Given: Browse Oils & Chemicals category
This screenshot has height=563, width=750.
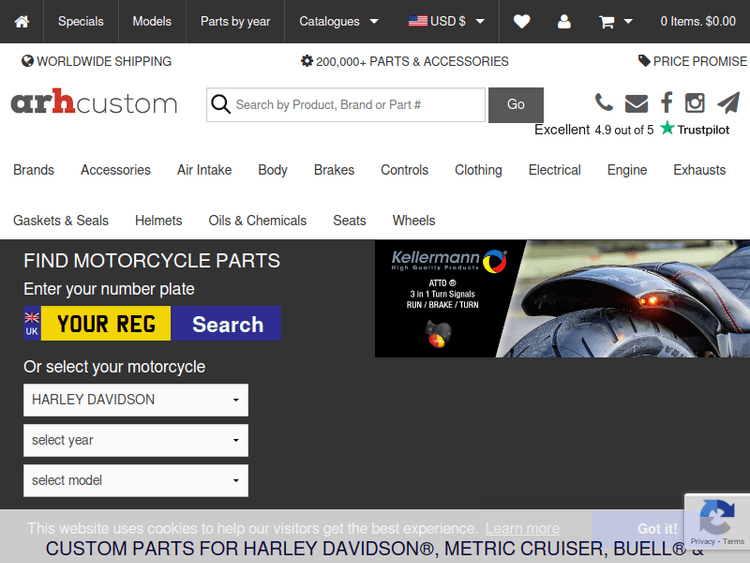Looking at the screenshot, I should [257, 221].
